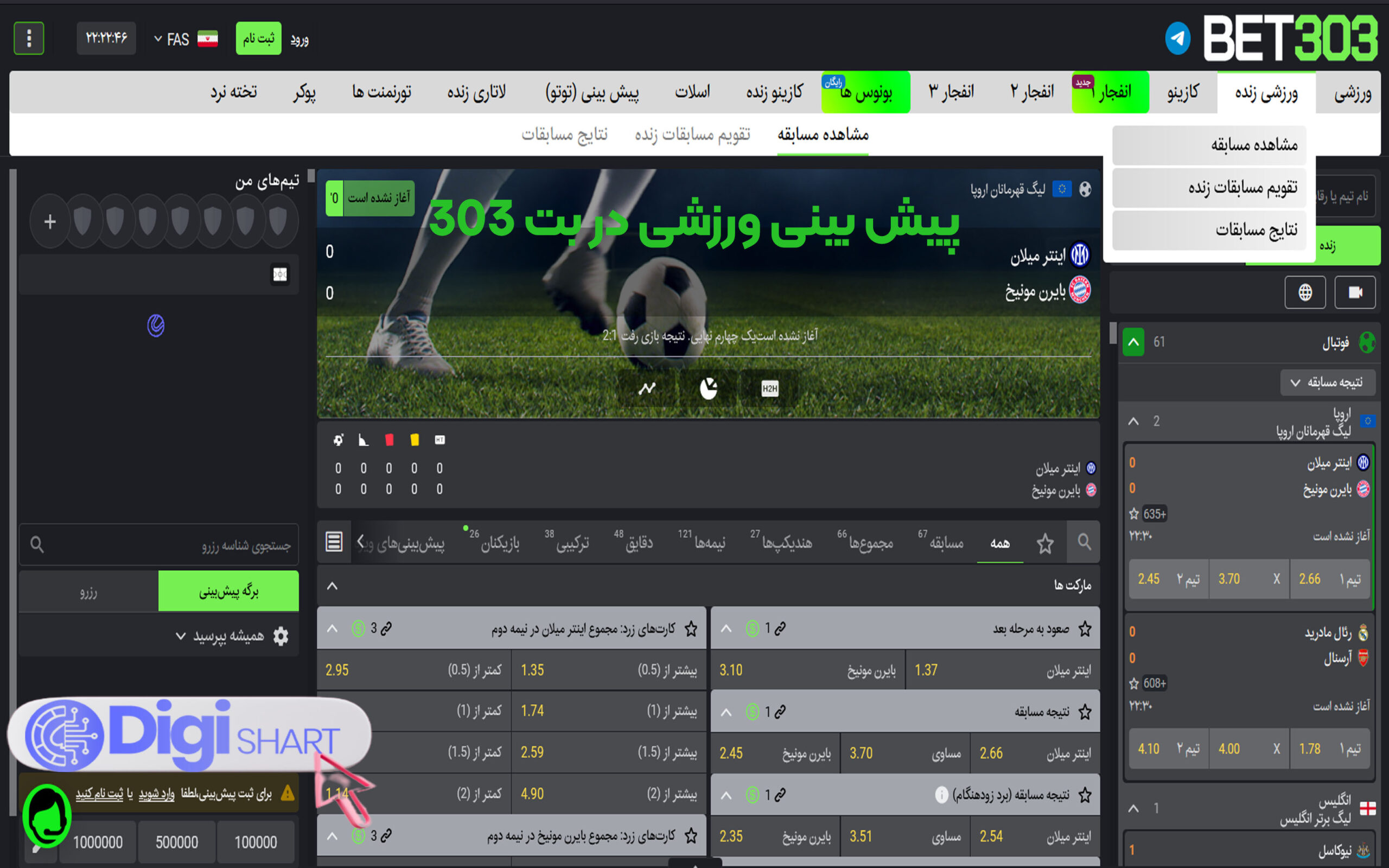Image resolution: width=1389 pixels, height=868 pixels.
Task: Open the ورزشی زنده navigation tab
Action: (x=1266, y=92)
